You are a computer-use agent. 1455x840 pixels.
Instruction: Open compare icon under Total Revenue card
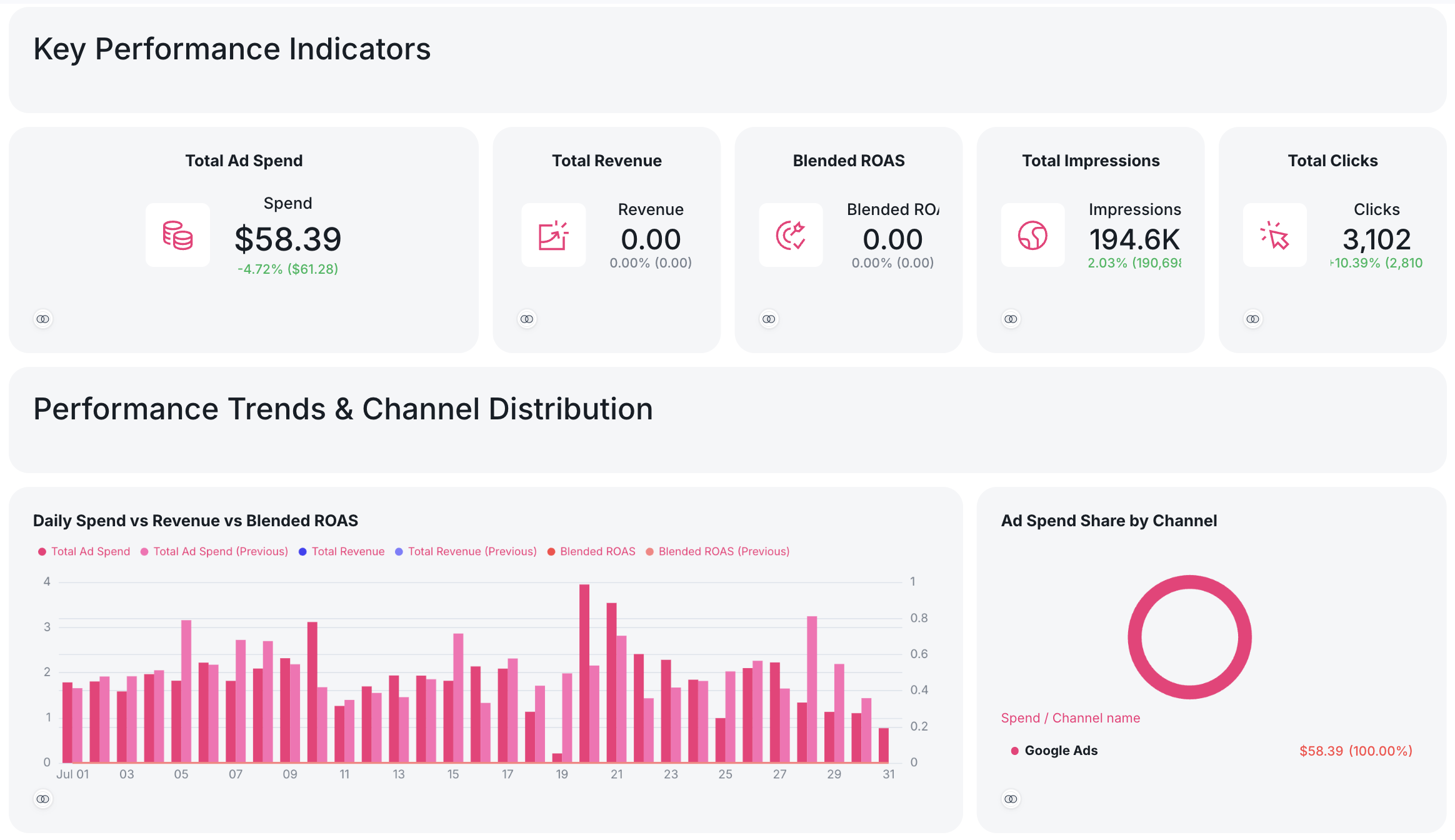(x=527, y=319)
